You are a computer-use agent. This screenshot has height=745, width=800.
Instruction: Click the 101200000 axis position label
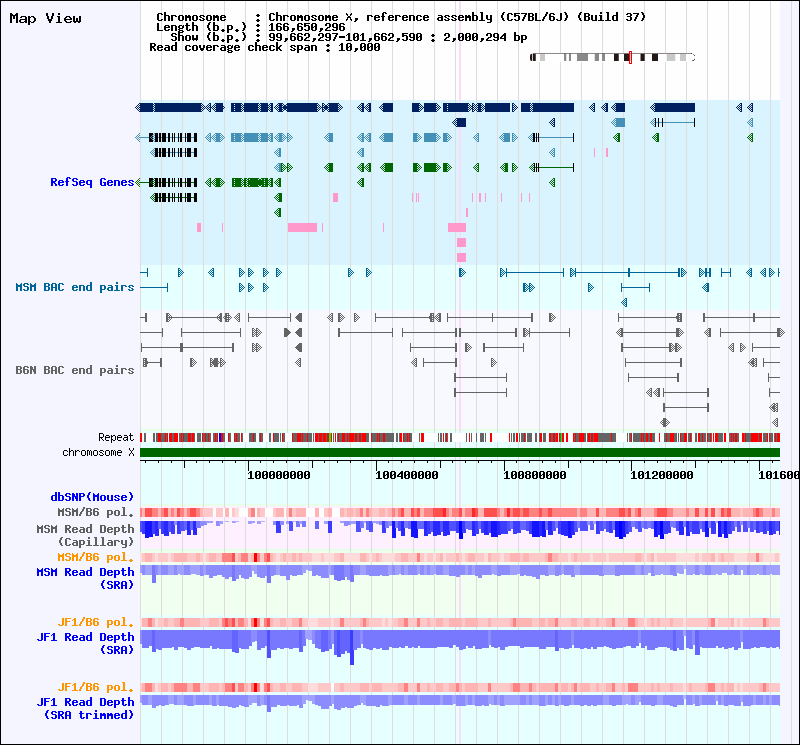pyautogui.click(x=662, y=476)
